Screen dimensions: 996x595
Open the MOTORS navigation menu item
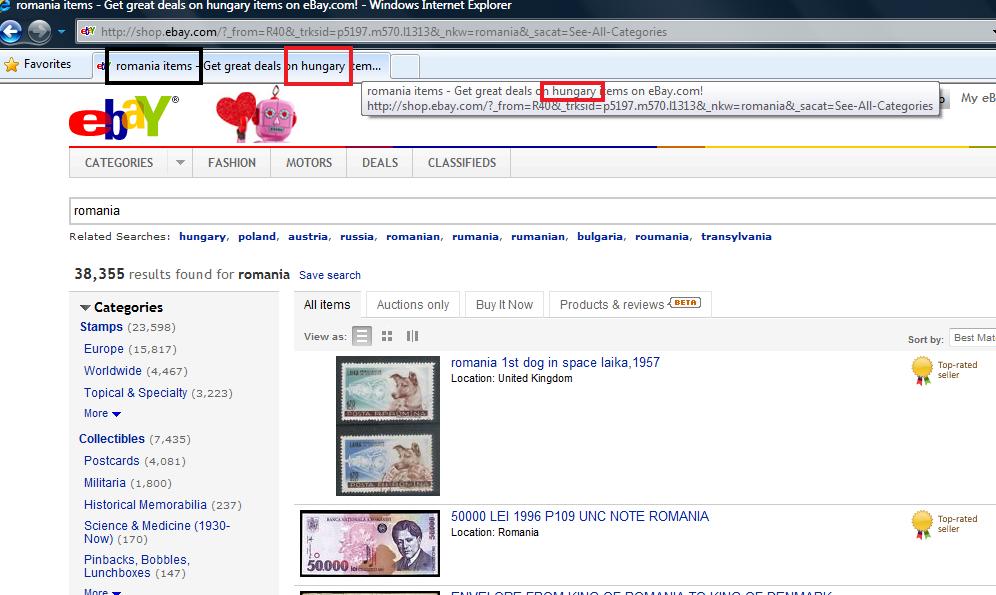tap(309, 163)
